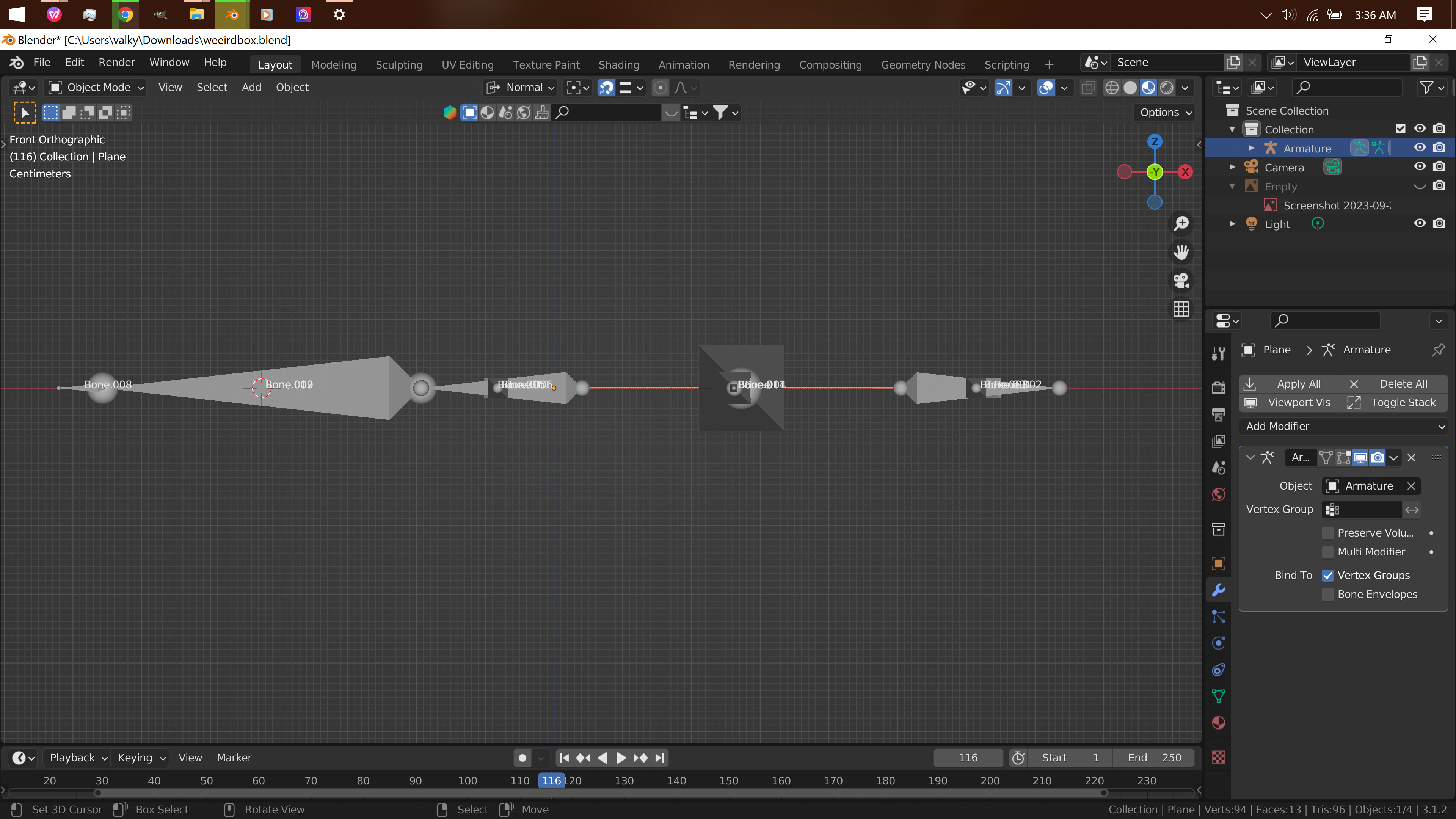This screenshot has width=1456, height=819.
Task: Activate the Select Box tool icon
Action: pyautogui.click(x=25, y=113)
